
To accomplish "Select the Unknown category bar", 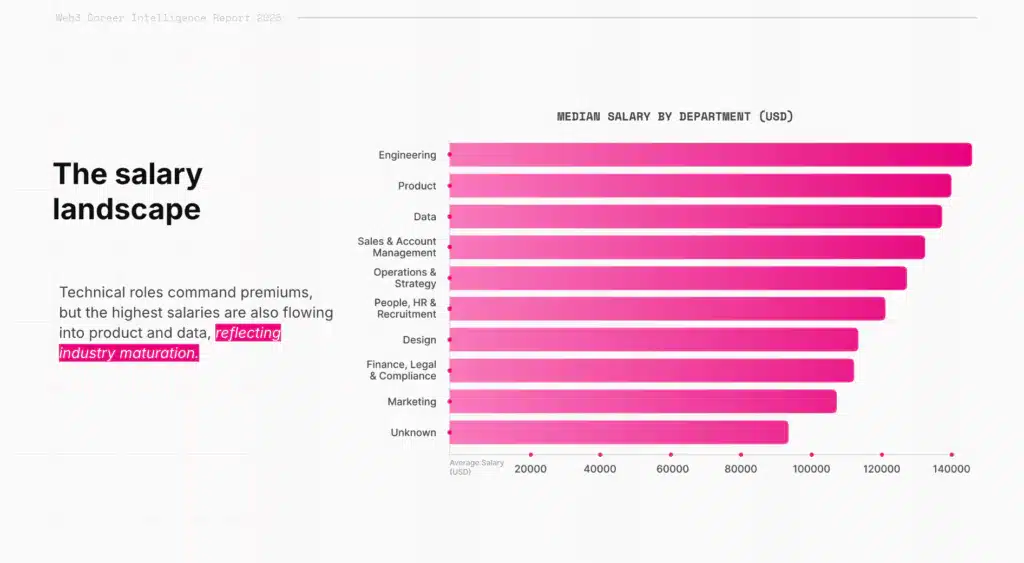I will pos(618,432).
